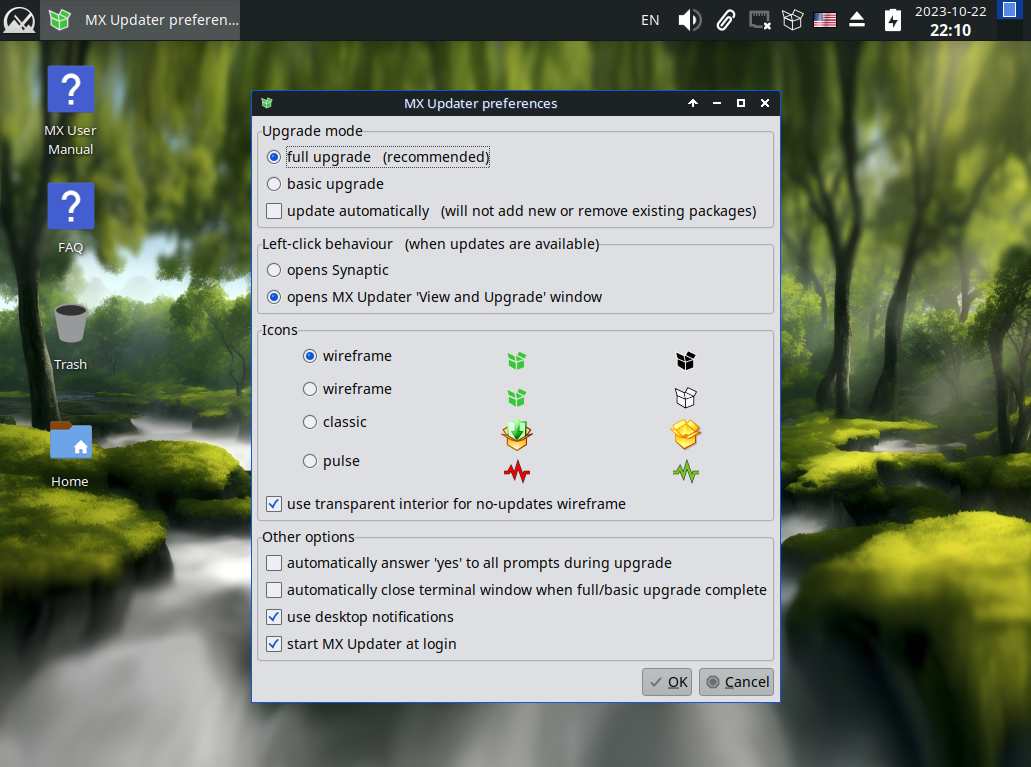Image resolution: width=1031 pixels, height=767 pixels.
Task: Open the Trash desktop icon
Action: (70, 337)
